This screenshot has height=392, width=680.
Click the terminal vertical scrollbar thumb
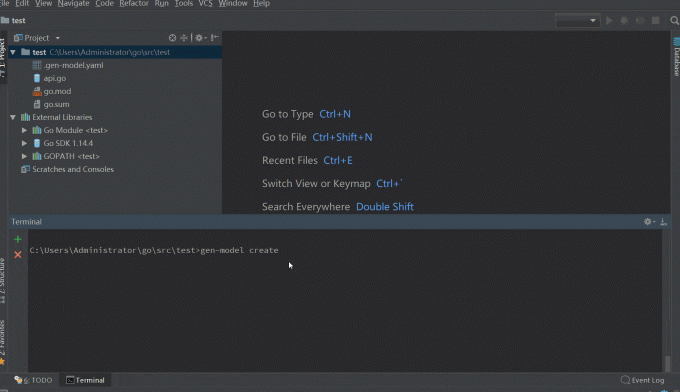[x=667, y=363]
